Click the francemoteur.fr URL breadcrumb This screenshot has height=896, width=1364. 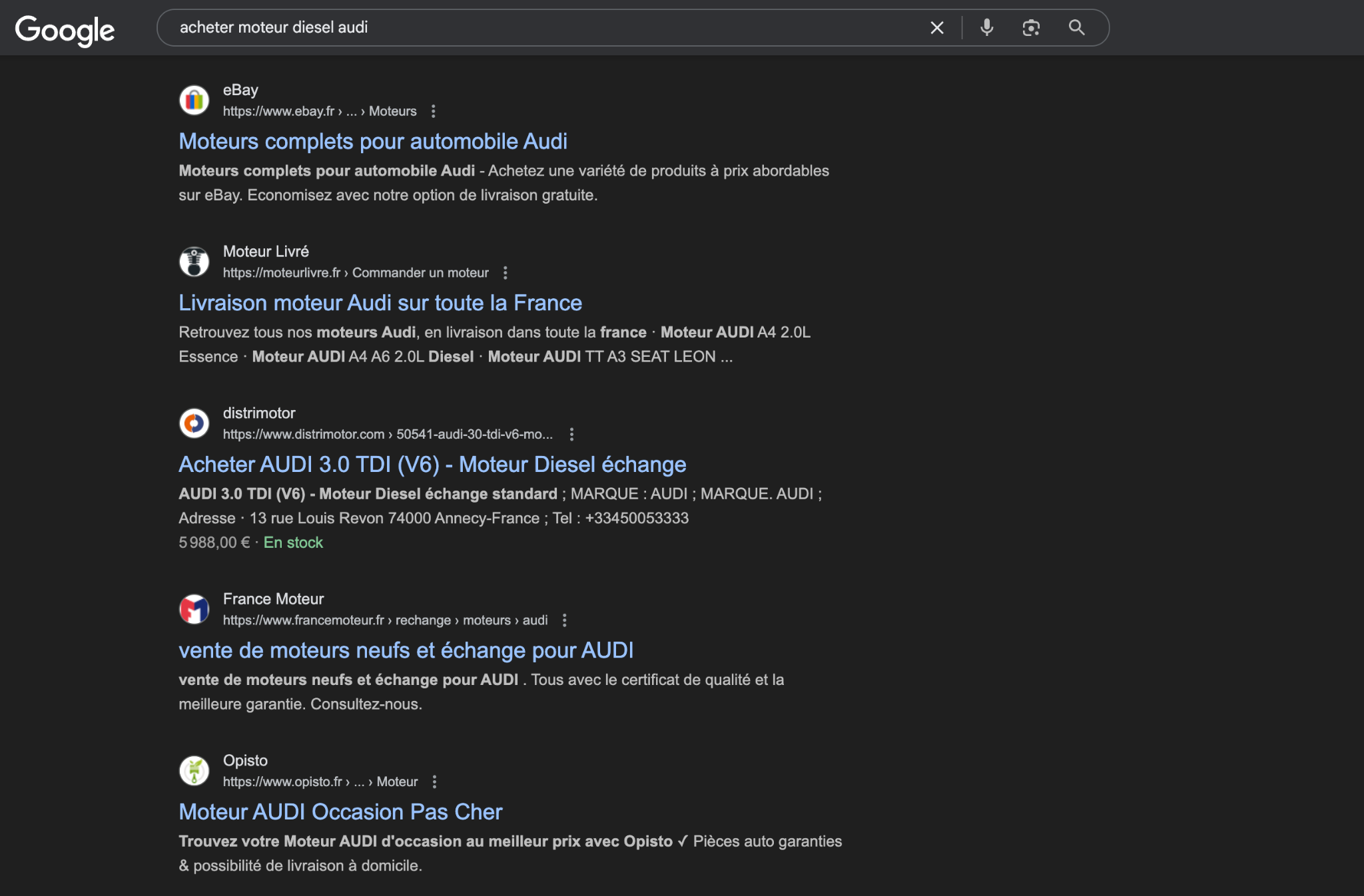pos(385,620)
